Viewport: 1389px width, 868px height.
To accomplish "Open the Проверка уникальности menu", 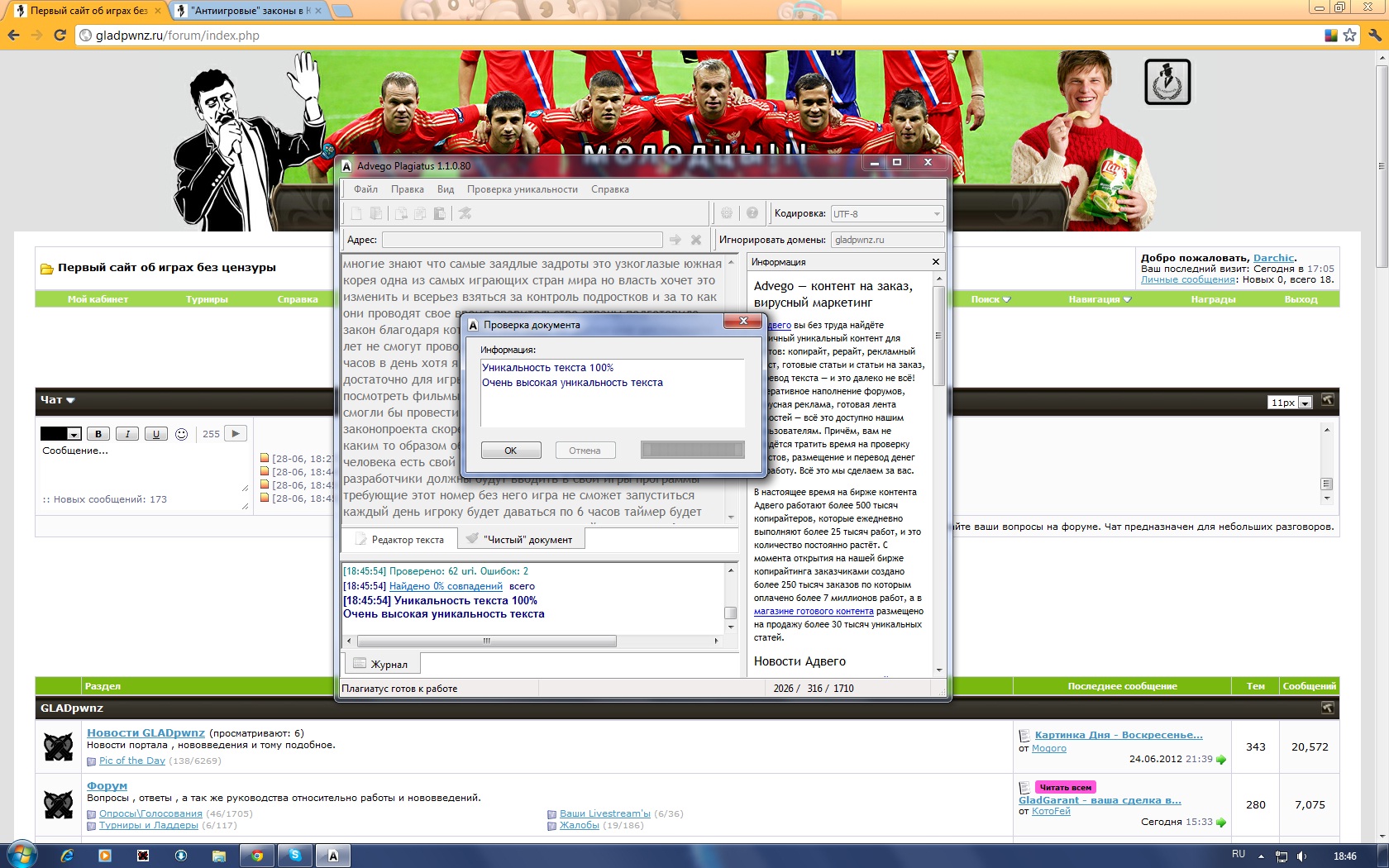I will (522, 189).
